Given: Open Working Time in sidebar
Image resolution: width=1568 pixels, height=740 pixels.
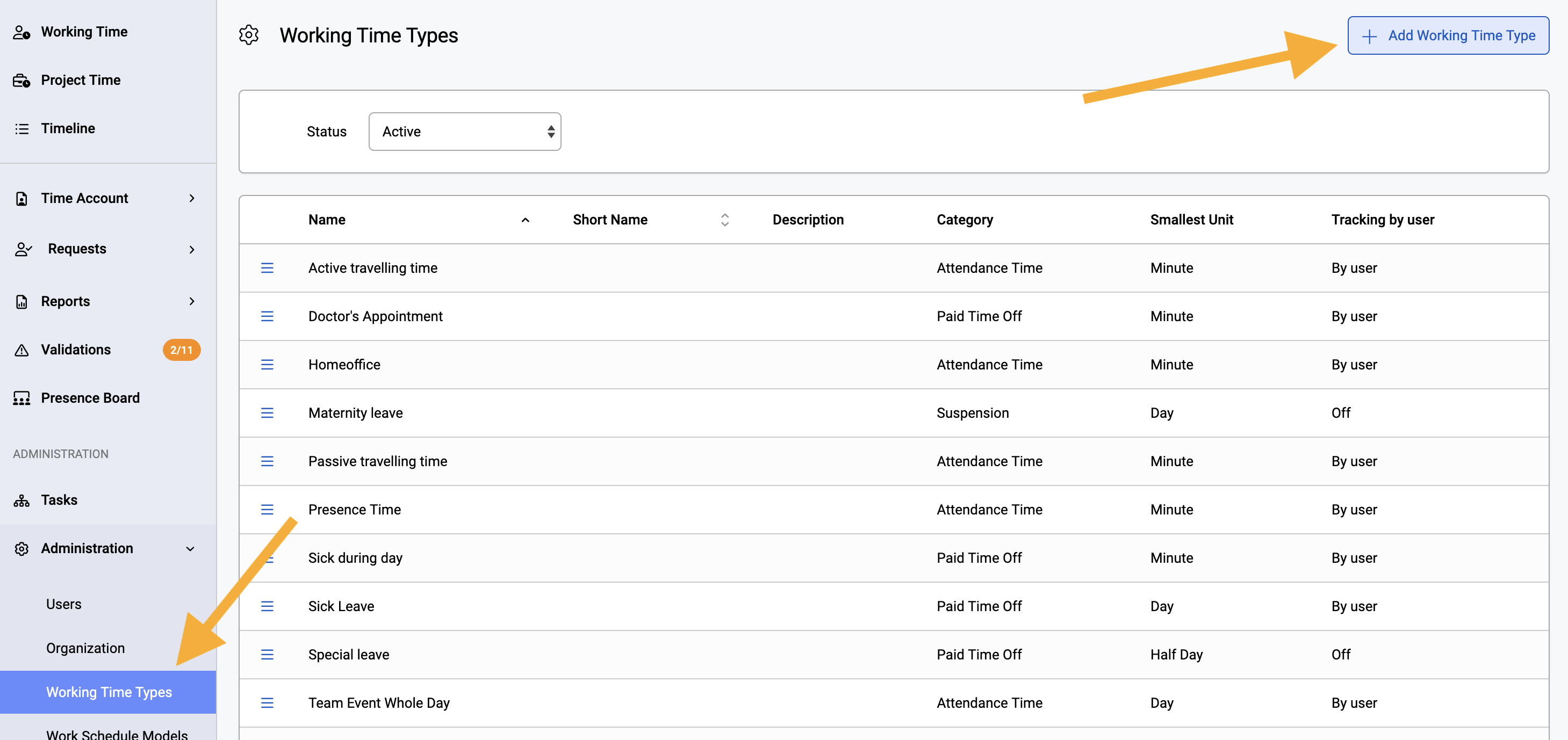Looking at the screenshot, I should point(84,32).
